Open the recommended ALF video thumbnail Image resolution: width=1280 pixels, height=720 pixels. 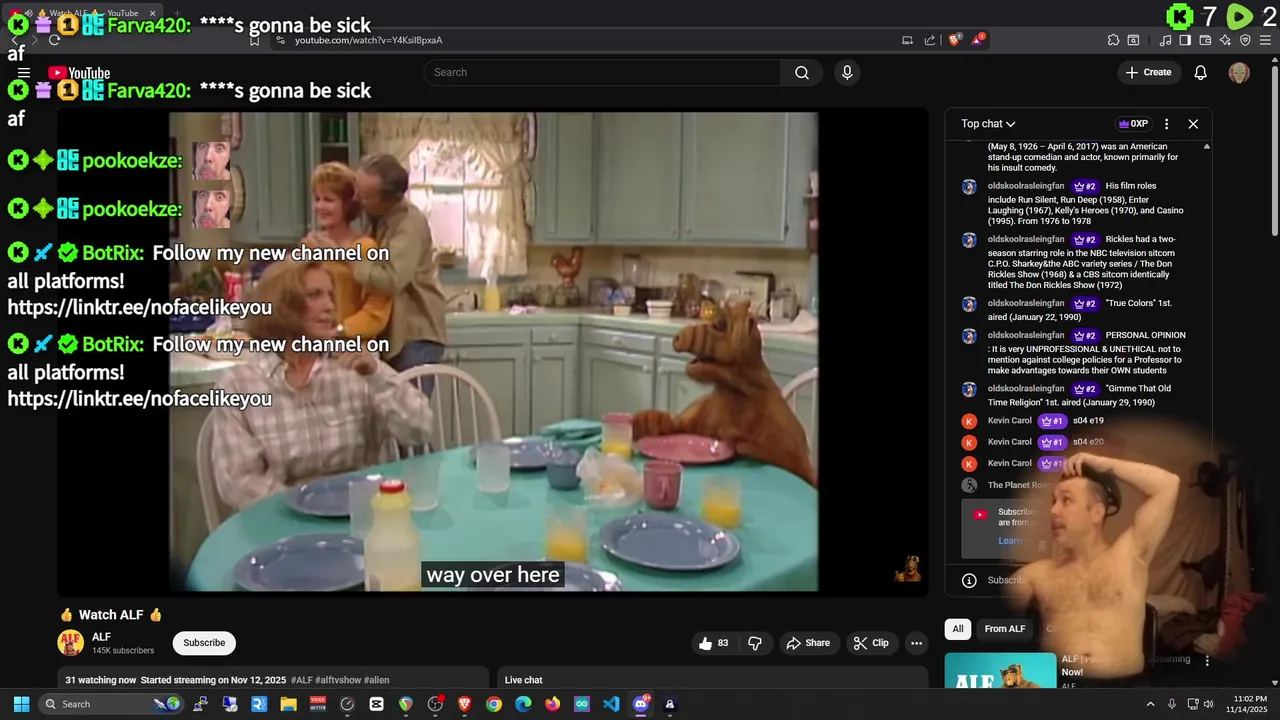(x=1000, y=670)
